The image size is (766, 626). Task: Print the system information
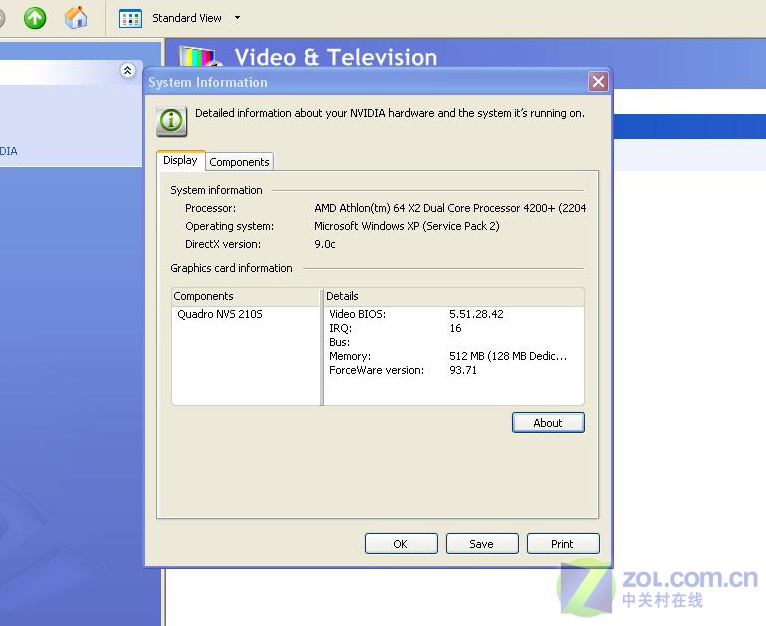pos(563,544)
